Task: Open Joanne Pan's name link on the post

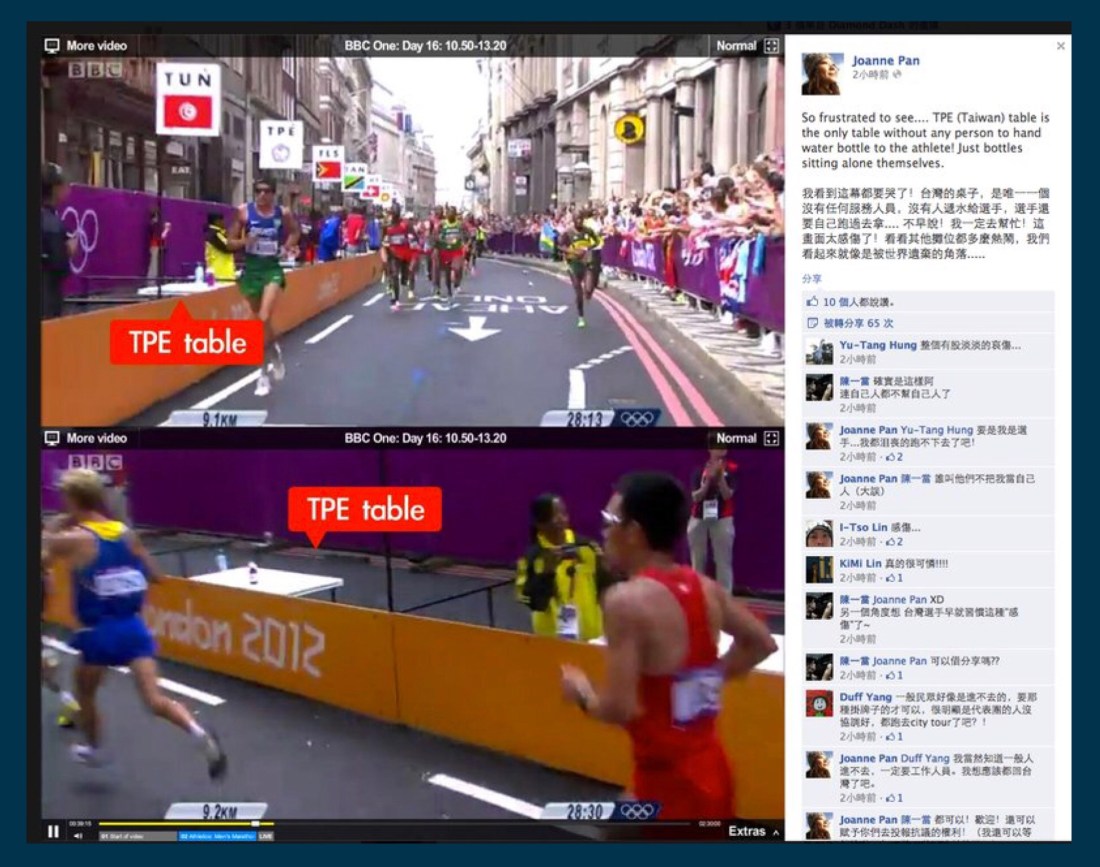Action: 886,61
